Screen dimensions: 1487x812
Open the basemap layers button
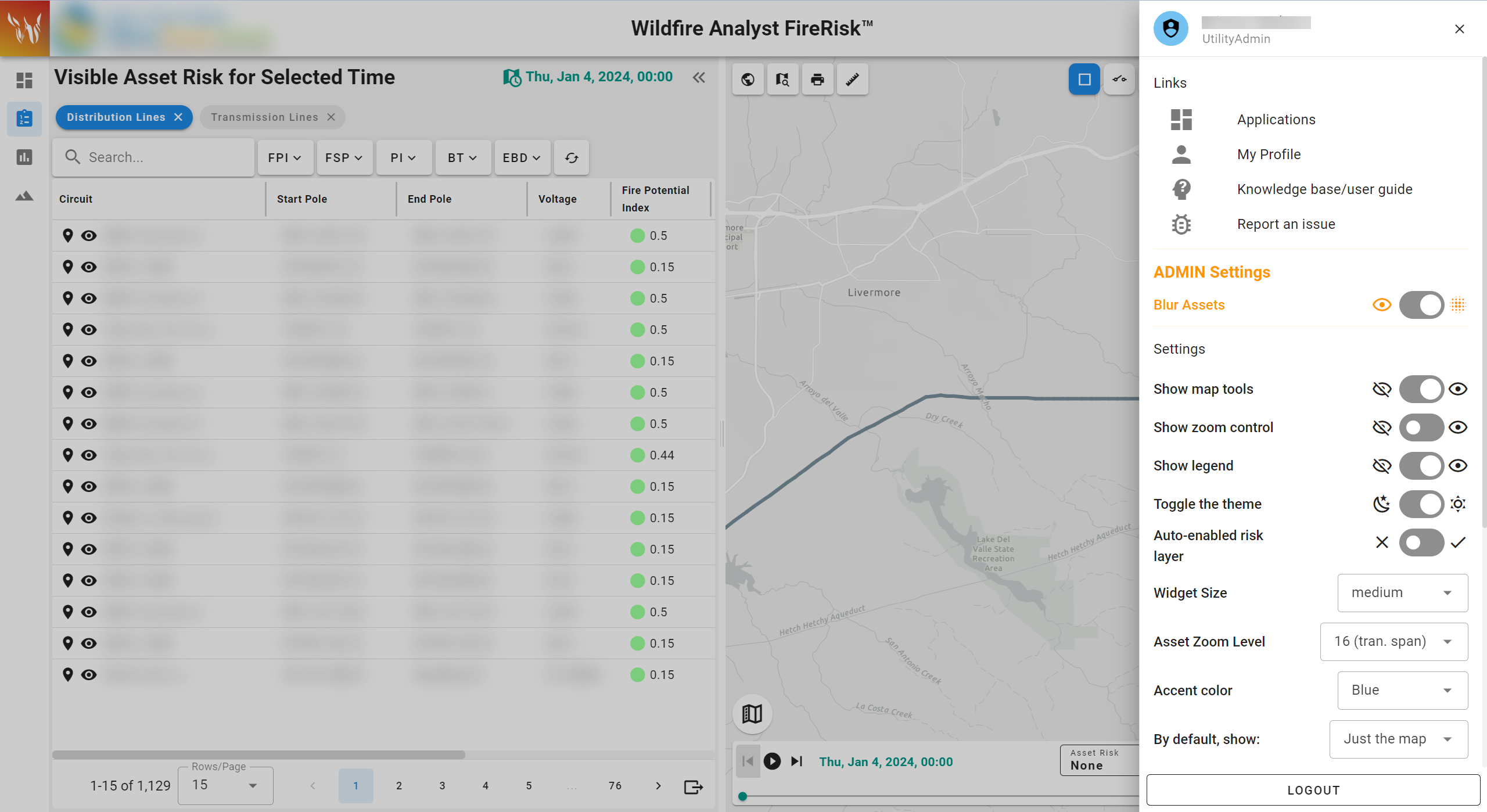752,713
